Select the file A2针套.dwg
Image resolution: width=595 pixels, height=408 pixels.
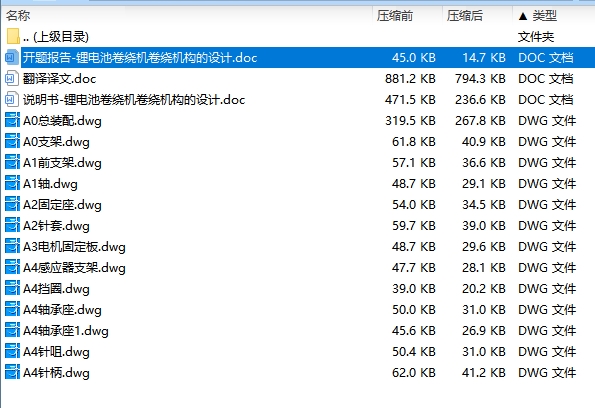pos(56,226)
